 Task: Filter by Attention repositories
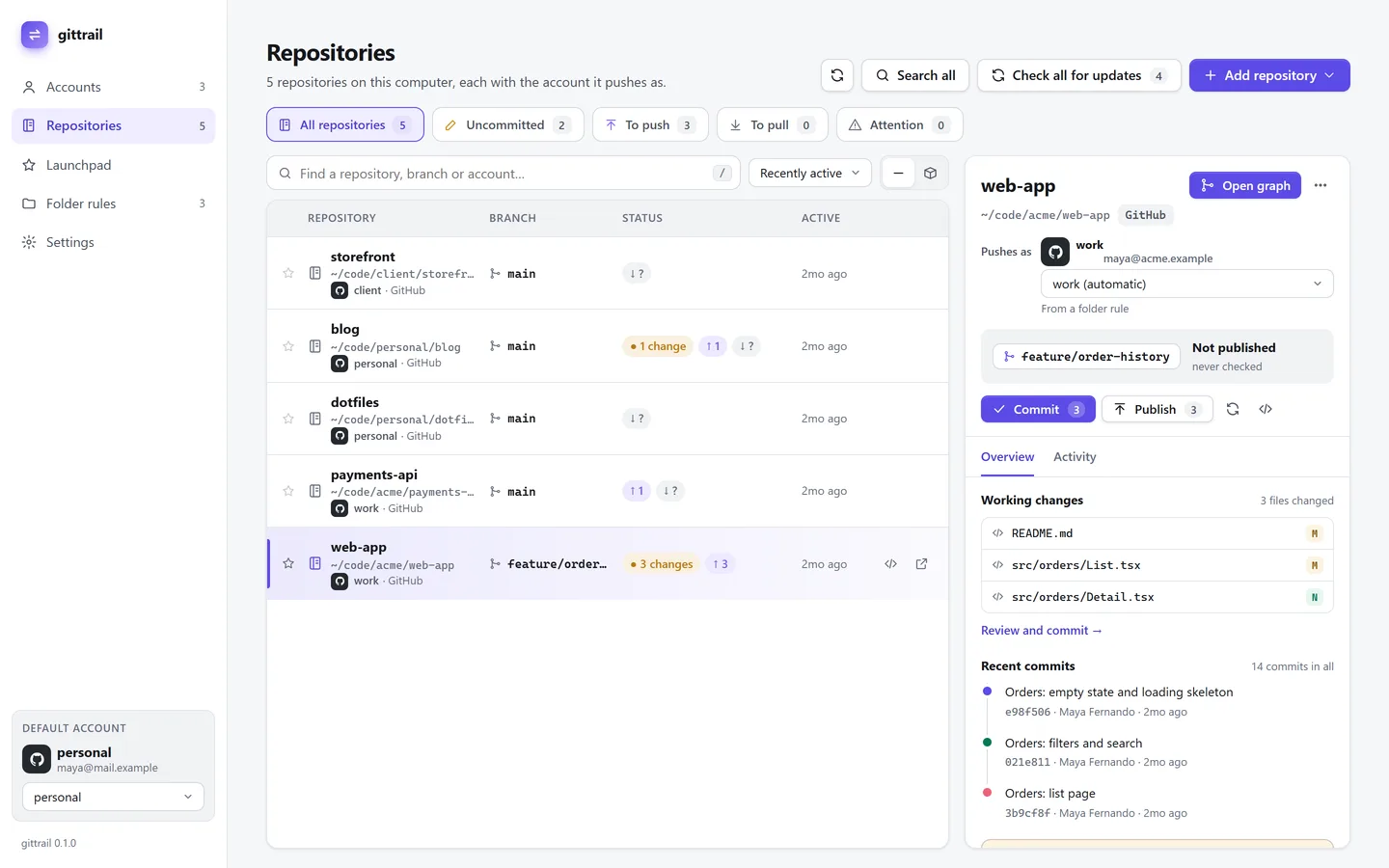(900, 125)
